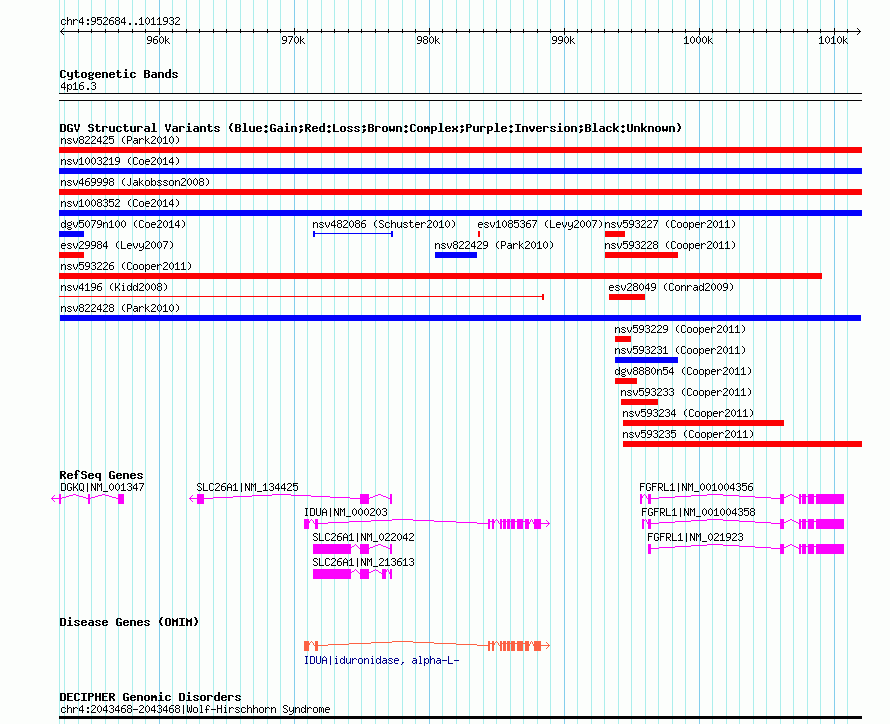
Task: Click the nsv469998 (Jakobsson2008) variant label
Action: pyautogui.click(x=135, y=182)
